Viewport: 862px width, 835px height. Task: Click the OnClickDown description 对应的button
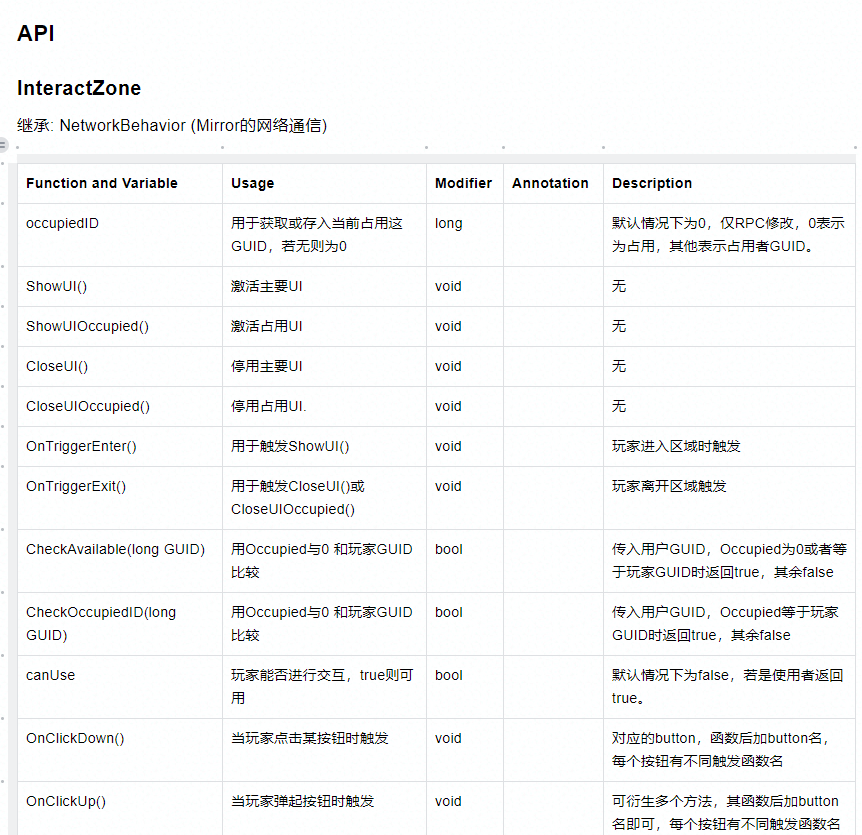point(729,750)
